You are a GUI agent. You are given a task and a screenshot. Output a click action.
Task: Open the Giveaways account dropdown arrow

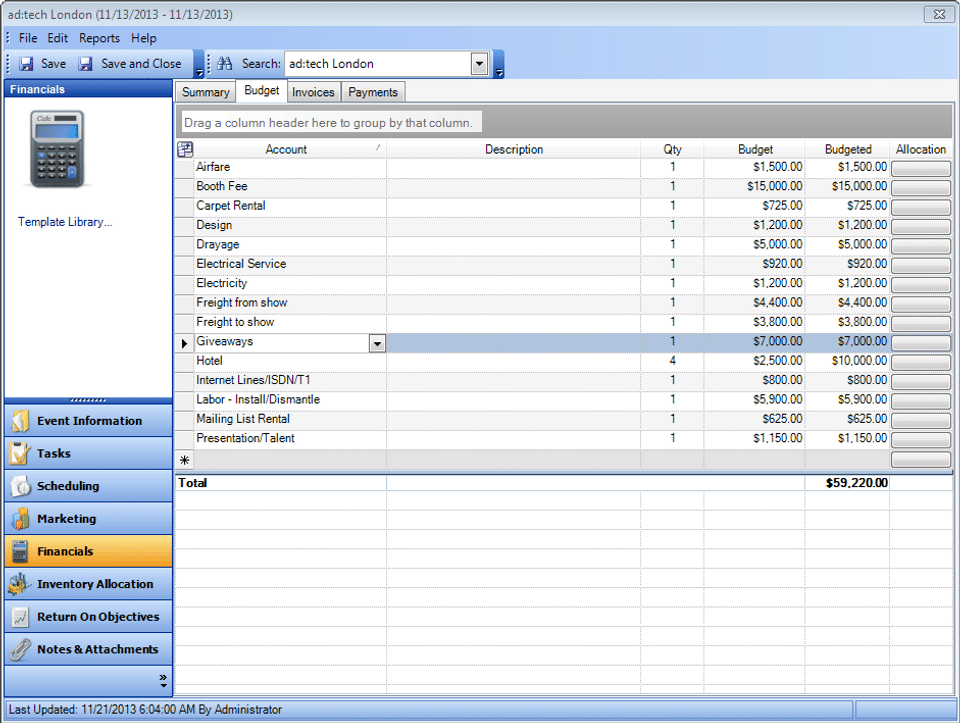[x=377, y=343]
